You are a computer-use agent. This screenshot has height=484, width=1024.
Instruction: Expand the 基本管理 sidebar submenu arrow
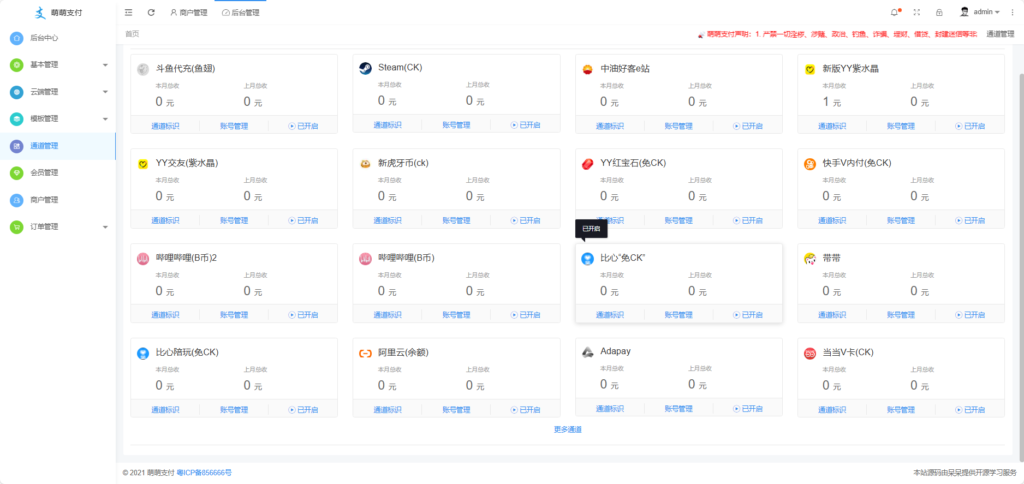(x=105, y=65)
